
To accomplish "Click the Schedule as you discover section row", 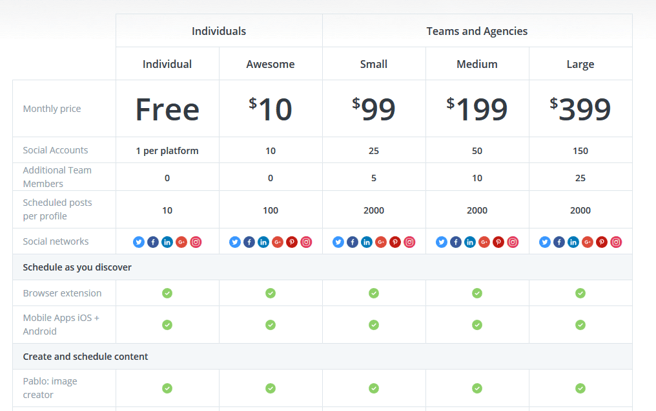I will point(322,267).
